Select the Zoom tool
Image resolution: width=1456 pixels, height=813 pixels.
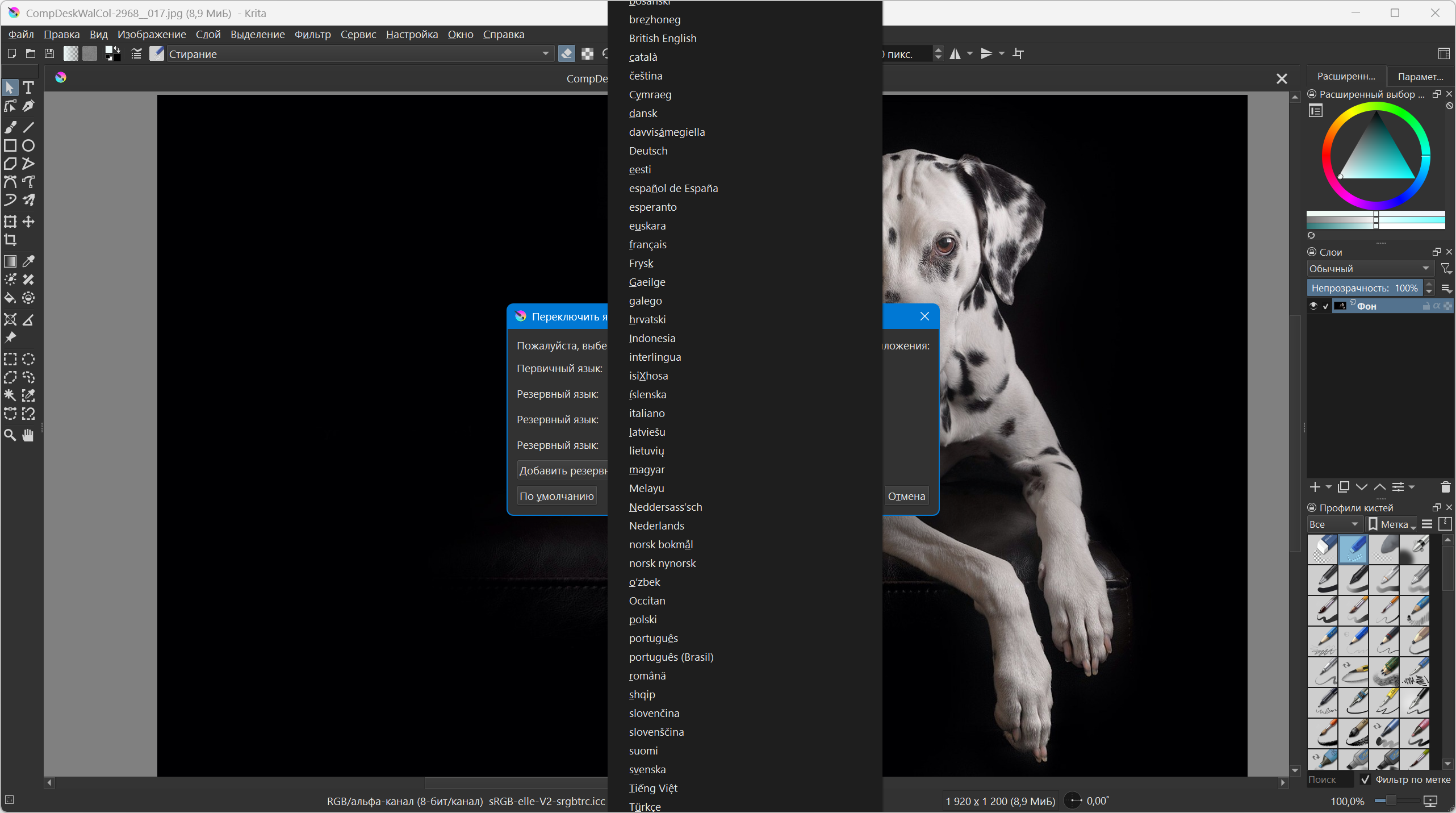10,435
